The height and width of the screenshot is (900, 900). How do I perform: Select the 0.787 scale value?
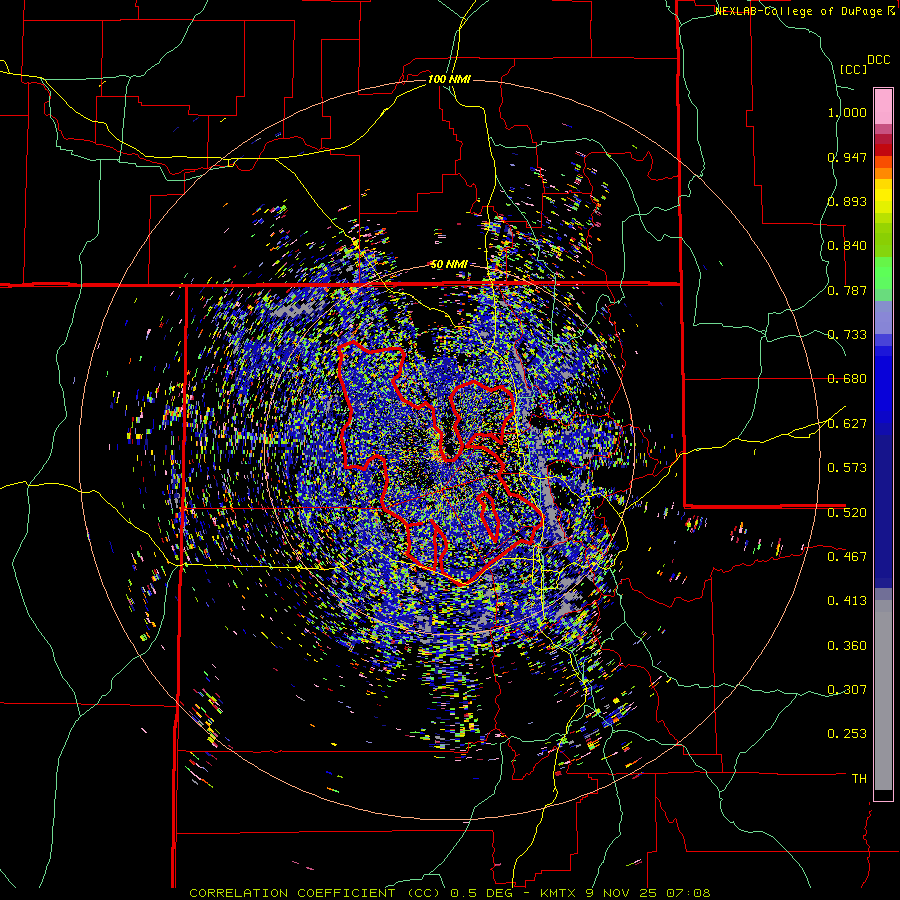click(847, 290)
